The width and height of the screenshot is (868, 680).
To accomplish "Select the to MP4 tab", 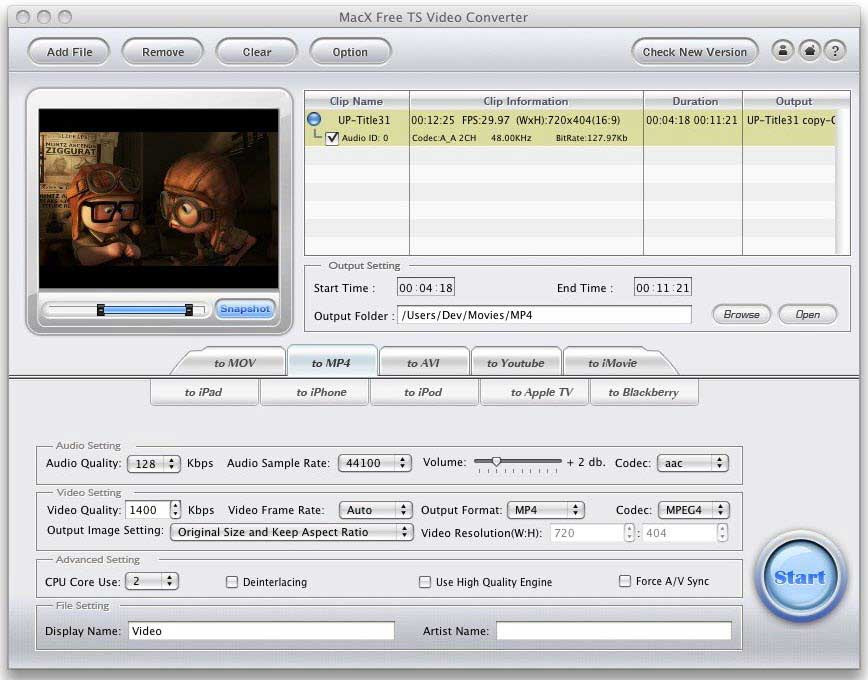I will click(331, 363).
